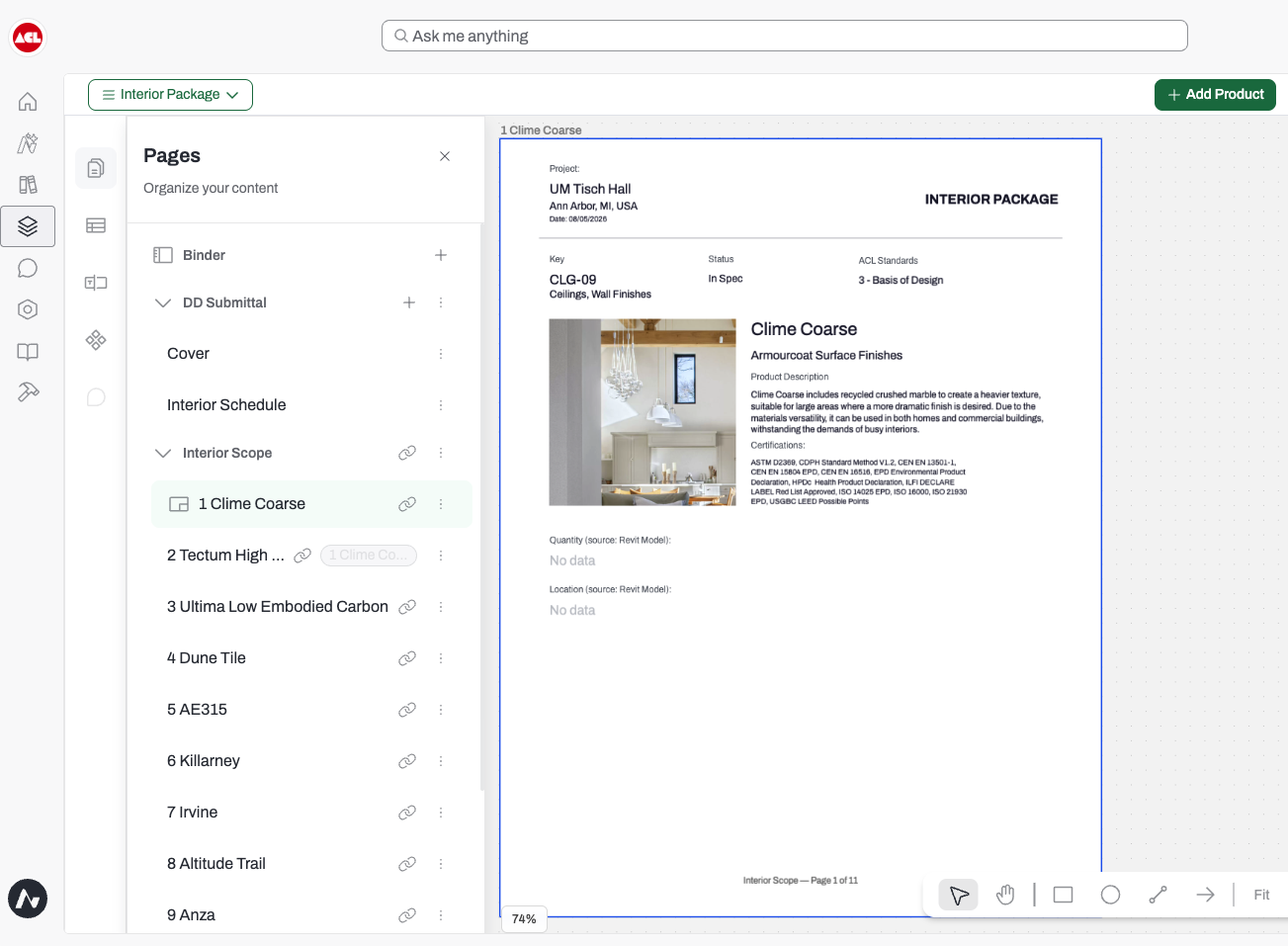Click the Clime Coarse product image

(x=643, y=412)
